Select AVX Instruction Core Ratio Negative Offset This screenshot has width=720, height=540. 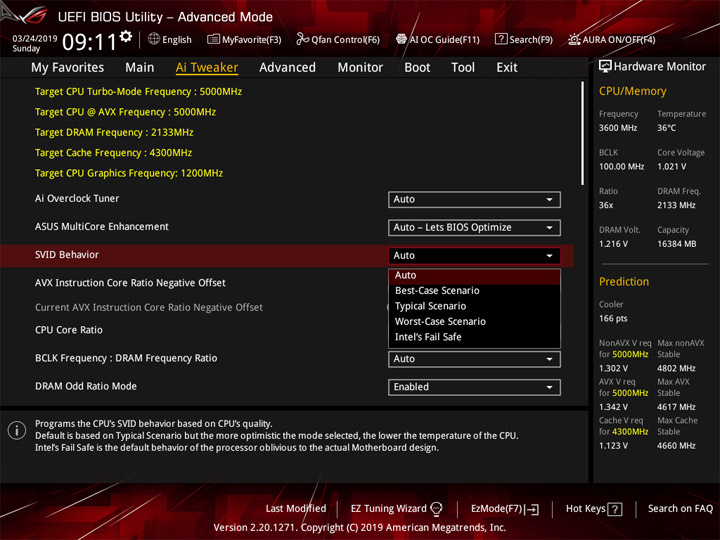coord(130,283)
